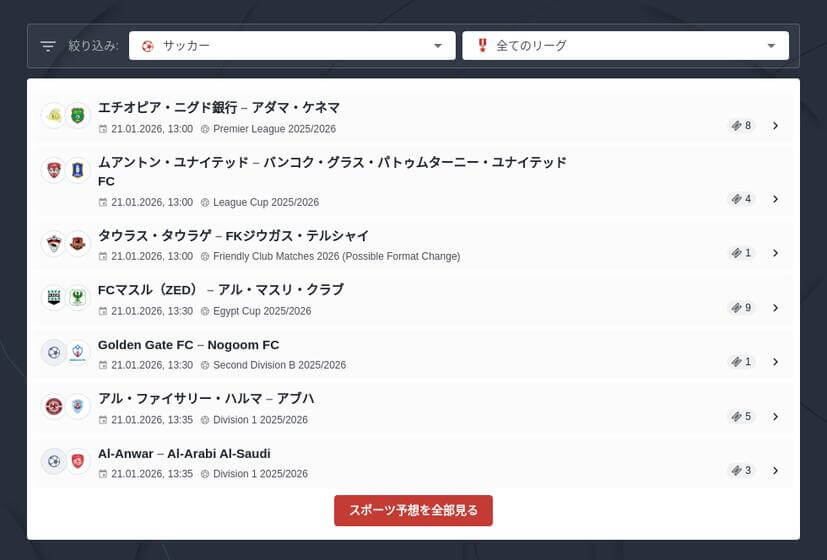Image resolution: width=827 pixels, height=560 pixels.
Task: Open the アル・ファイサリー・ハルマ – アブハ match
Action: tap(206, 399)
